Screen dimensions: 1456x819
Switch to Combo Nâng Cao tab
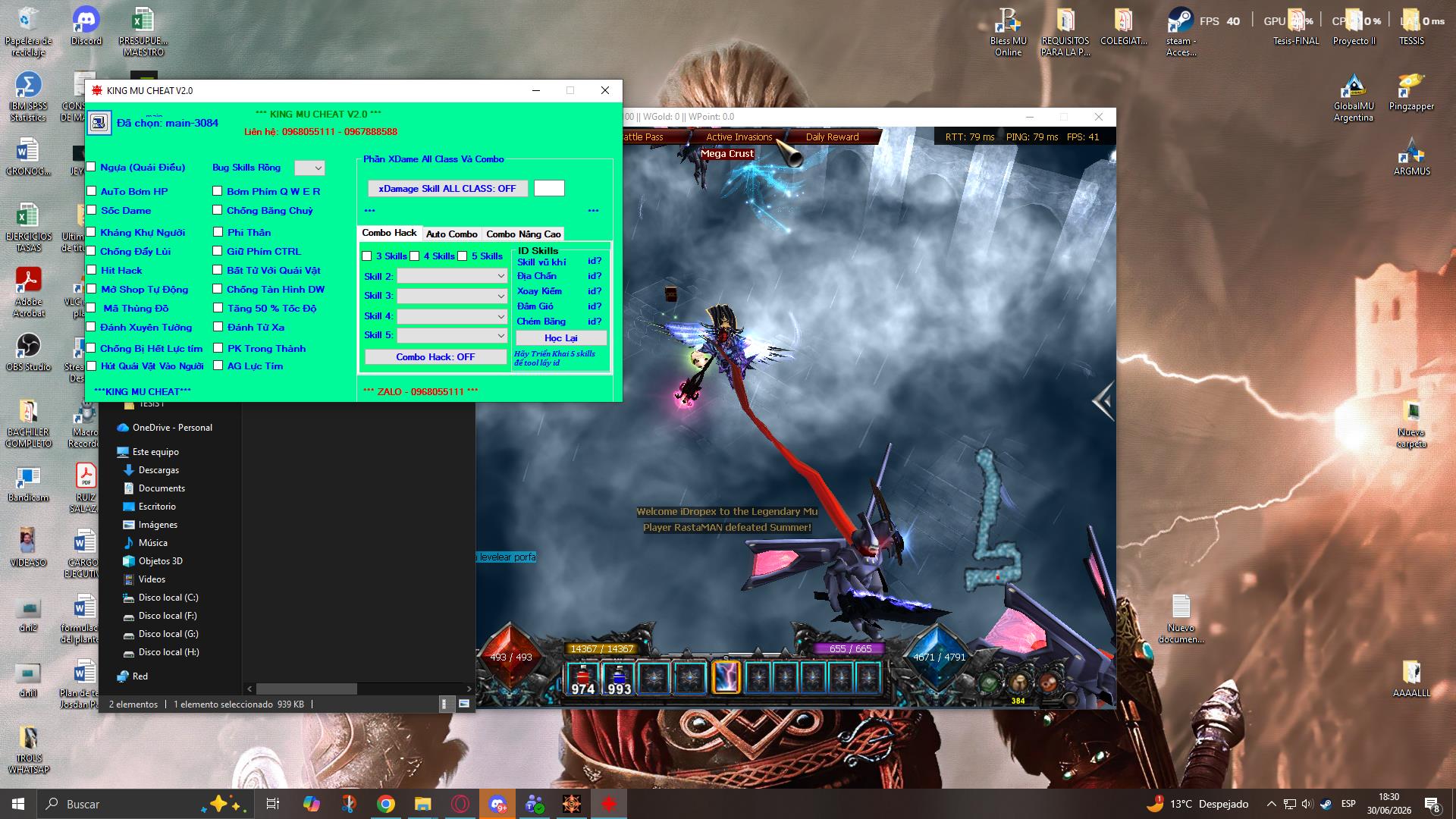(523, 234)
